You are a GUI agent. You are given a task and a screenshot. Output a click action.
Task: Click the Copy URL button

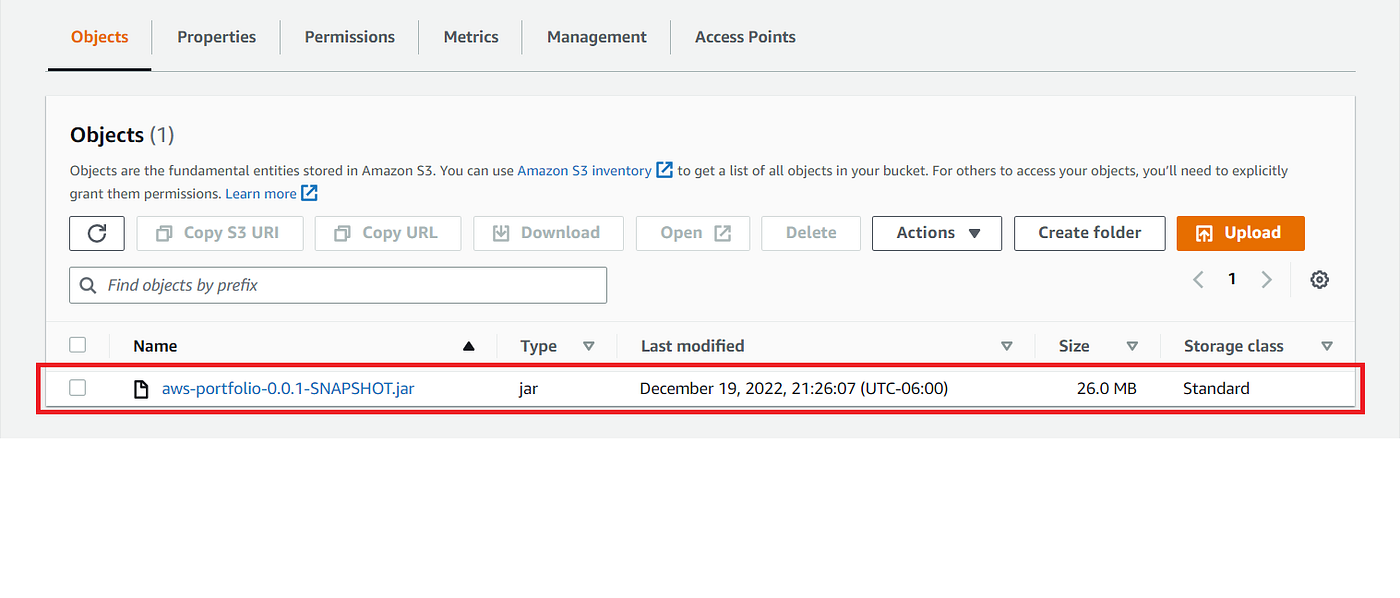pyautogui.click(x=388, y=233)
